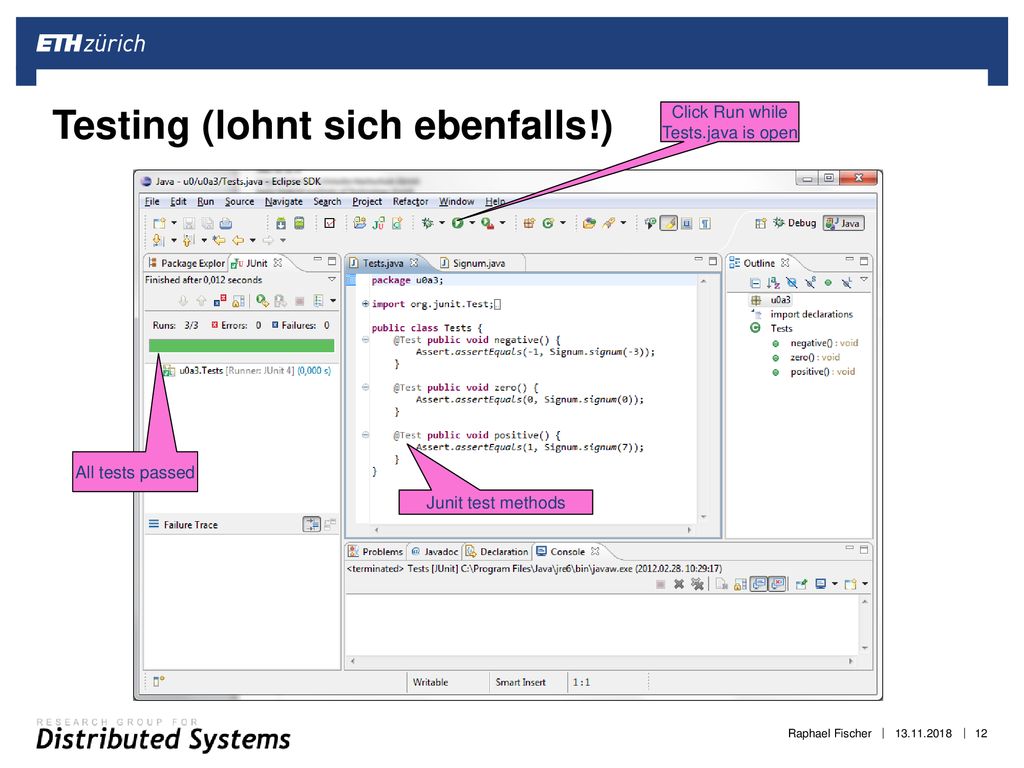The width and height of the screenshot is (1024, 768).
Task: Click the New Java Package icon
Action: click(x=529, y=223)
